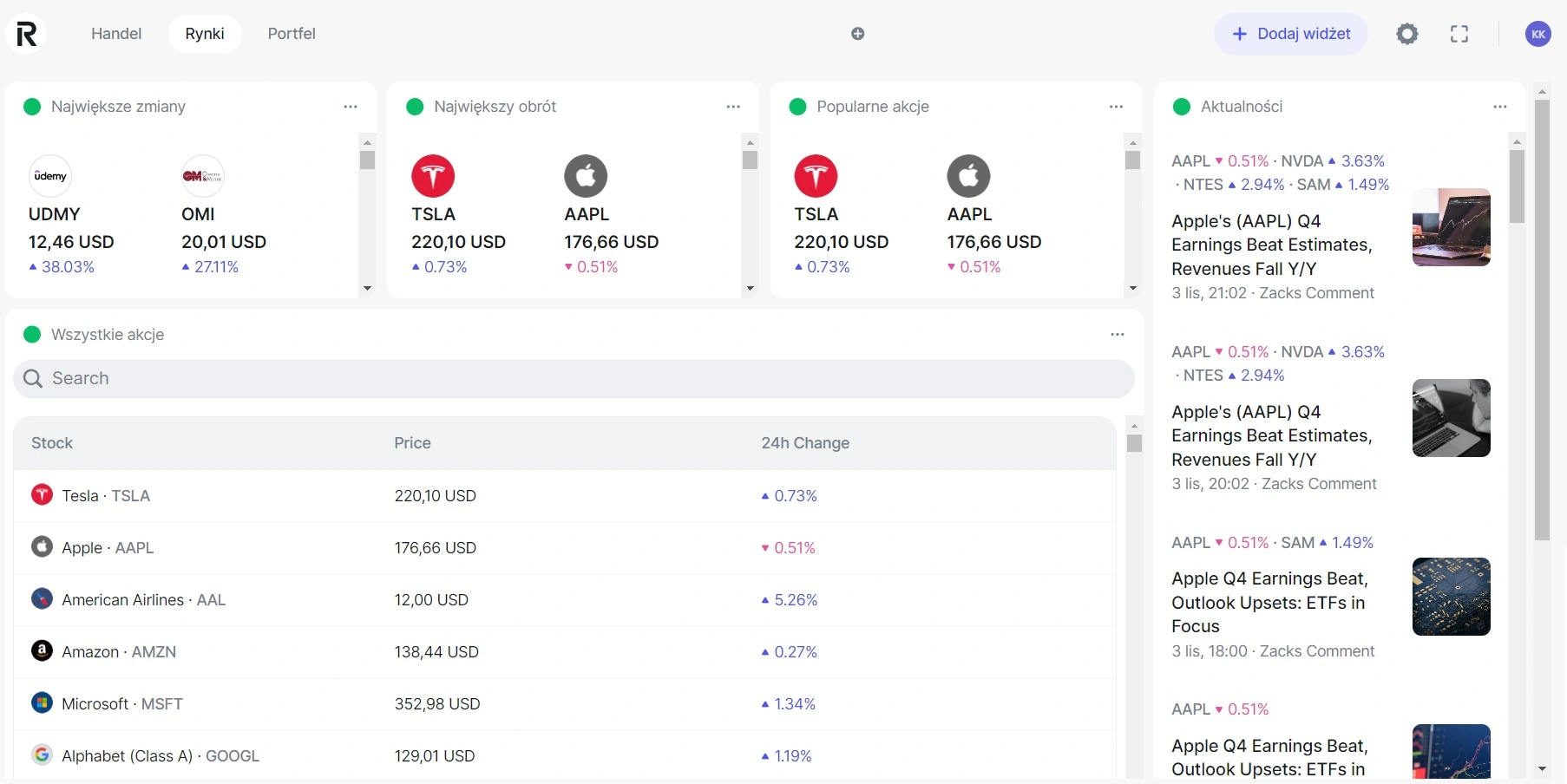Image resolution: width=1567 pixels, height=784 pixels.
Task: Click down arrow of Popularne akcje scrollbar
Action: 1133,288
